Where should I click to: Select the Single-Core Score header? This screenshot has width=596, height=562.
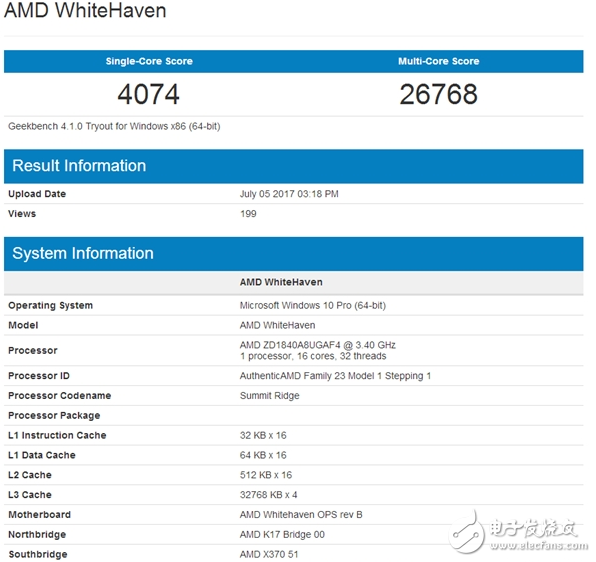tap(149, 61)
